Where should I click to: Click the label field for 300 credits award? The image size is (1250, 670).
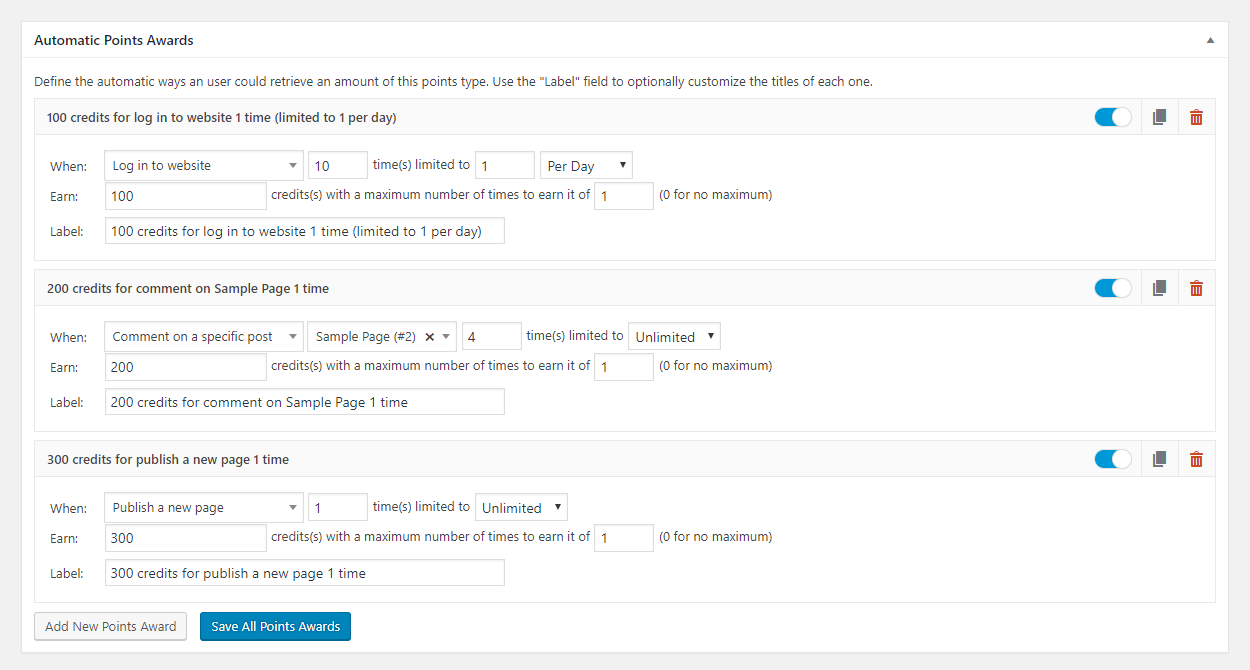coord(304,573)
